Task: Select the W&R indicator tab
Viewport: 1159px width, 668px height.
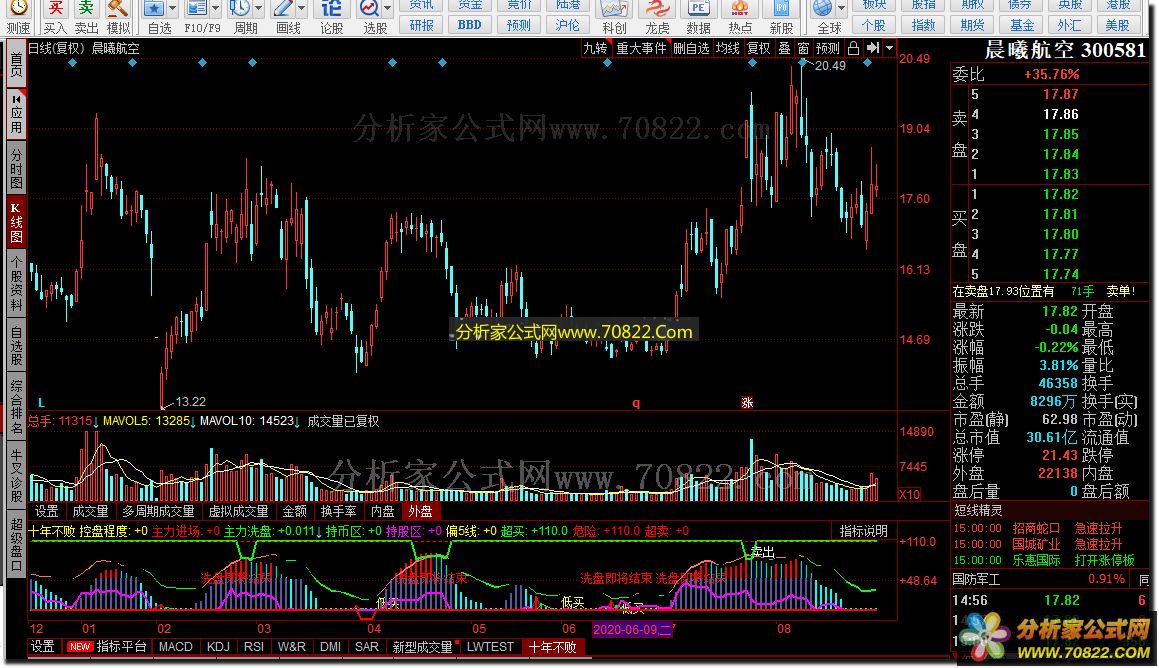Action: pyautogui.click(x=292, y=647)
